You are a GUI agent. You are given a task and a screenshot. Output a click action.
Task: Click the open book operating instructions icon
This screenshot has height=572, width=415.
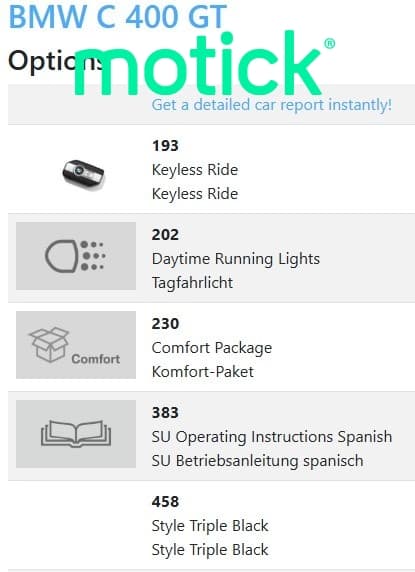[76, 434]
